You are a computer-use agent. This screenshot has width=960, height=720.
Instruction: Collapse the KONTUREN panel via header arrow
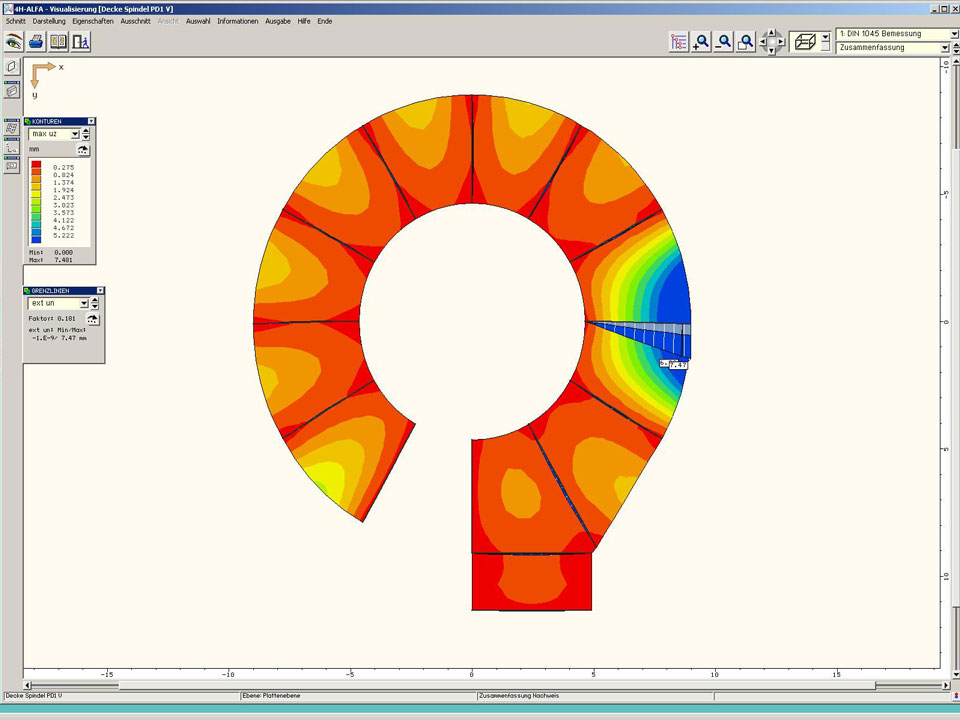click(91, 121)
